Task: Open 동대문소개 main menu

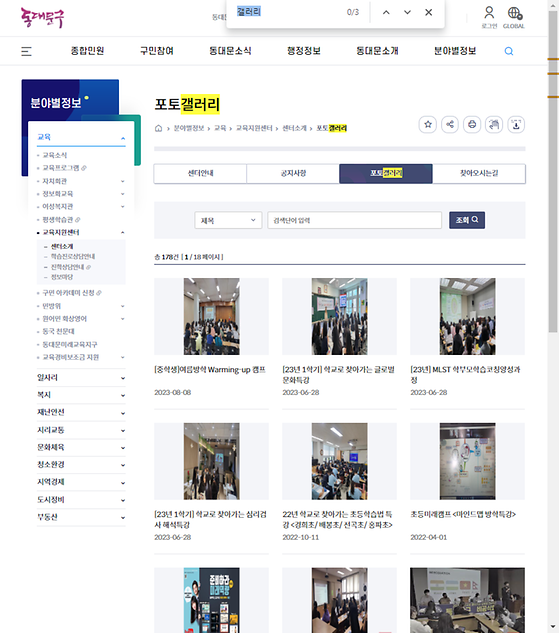Action: click(377, 51)
